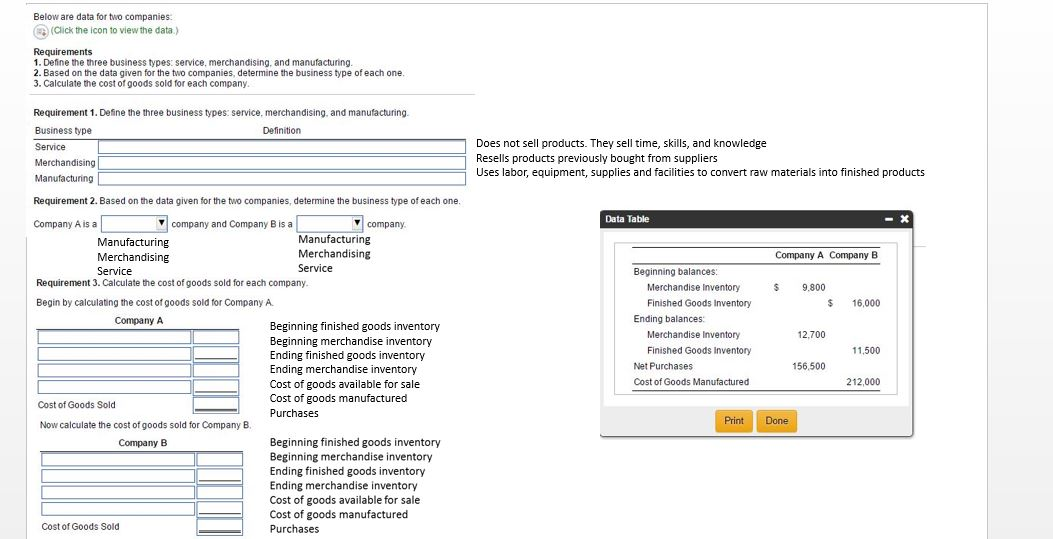Select 'Beginning merchandise inventory' for Company A
This screenshot has height=539, width=1053.
[x=351, y=342]
